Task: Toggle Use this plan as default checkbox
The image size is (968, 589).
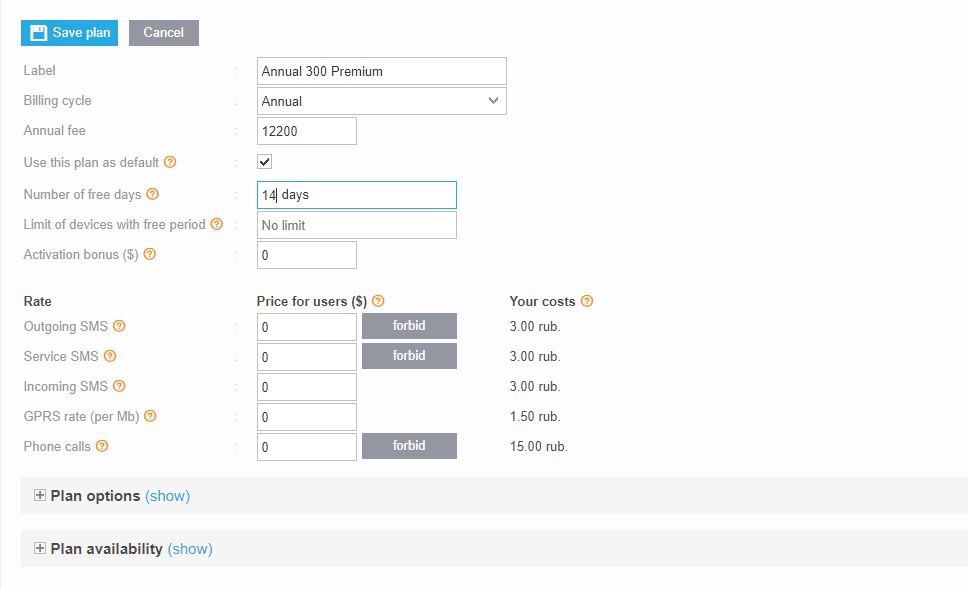Action: (264, 162)
